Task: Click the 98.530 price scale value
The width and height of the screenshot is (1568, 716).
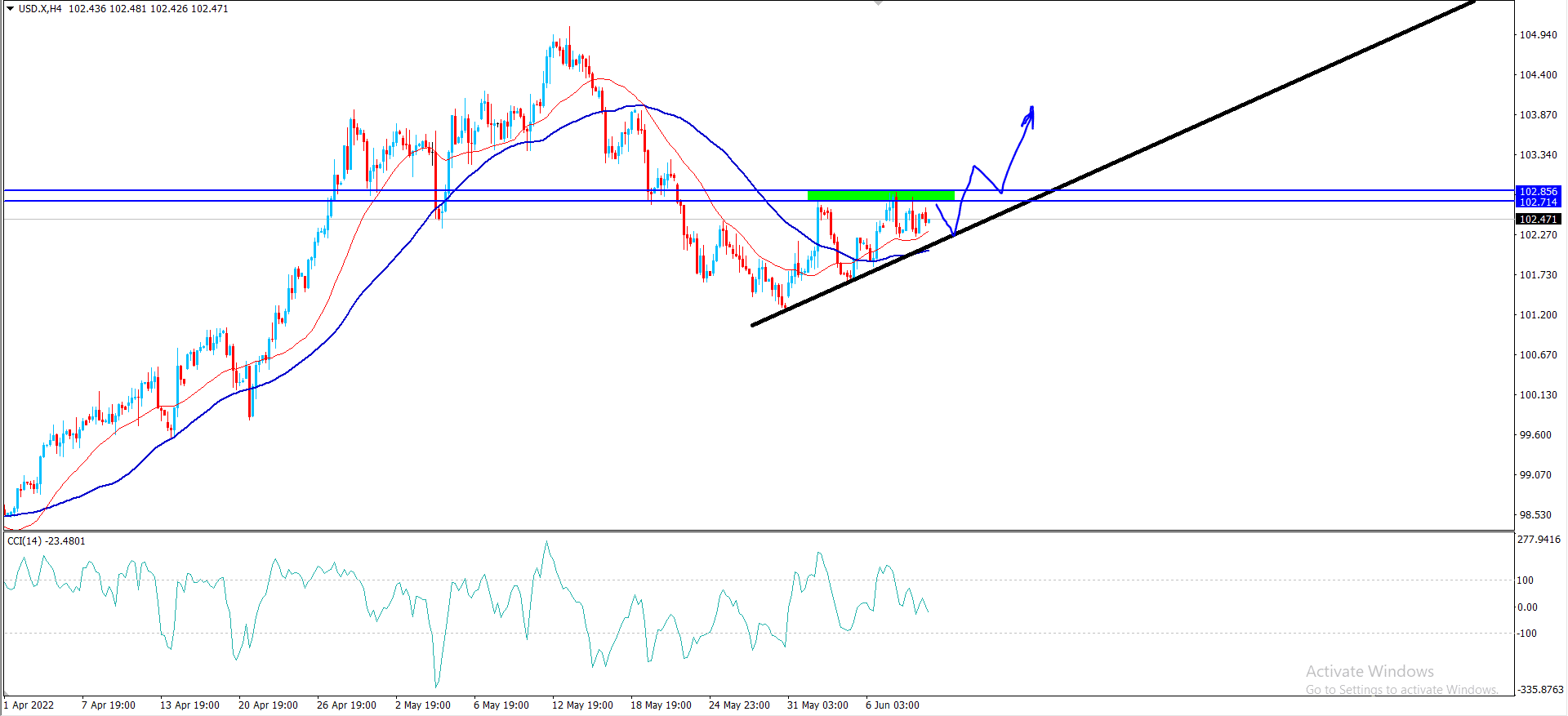Action: click(1535, 515)
